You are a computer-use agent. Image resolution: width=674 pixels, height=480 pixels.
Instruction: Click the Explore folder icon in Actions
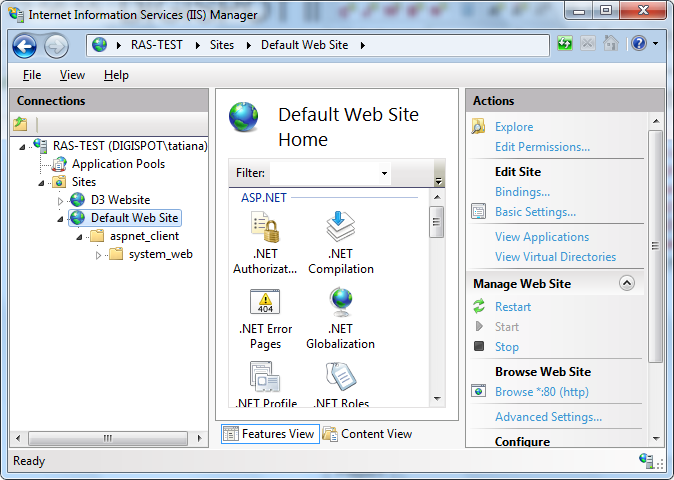tap(478, 127)
